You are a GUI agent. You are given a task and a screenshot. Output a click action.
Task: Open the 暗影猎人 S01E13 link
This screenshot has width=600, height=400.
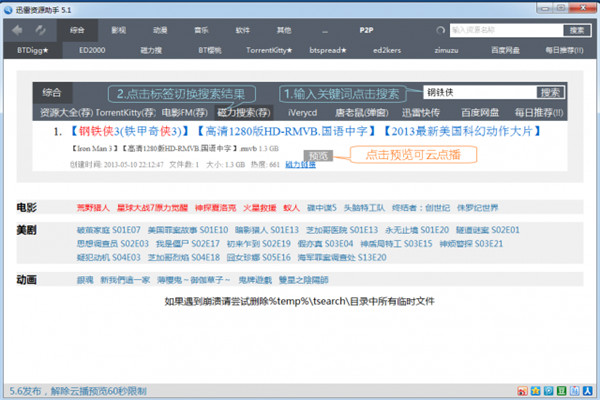tap(267, 230)
